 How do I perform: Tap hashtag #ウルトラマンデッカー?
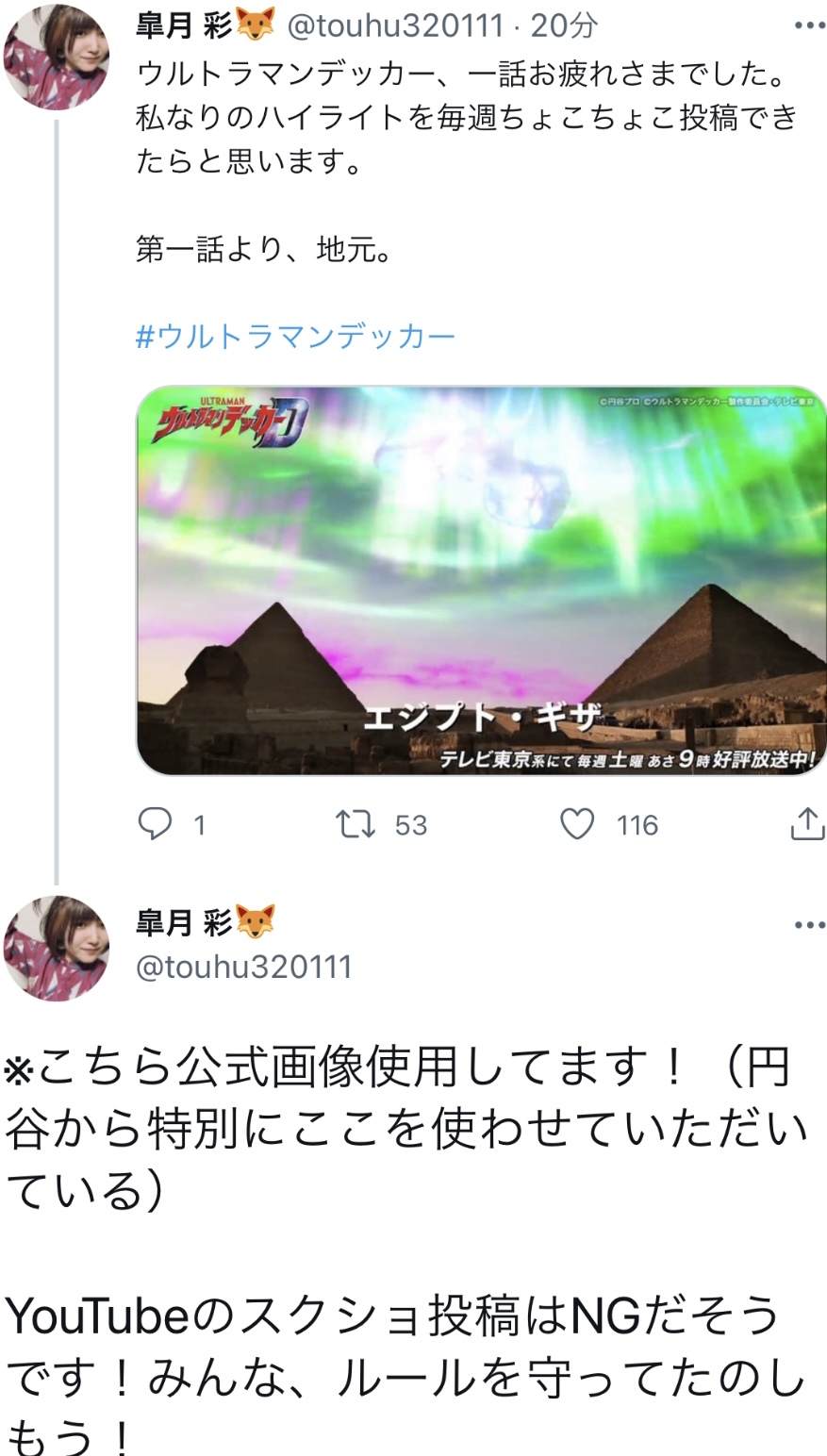point(295,337)
